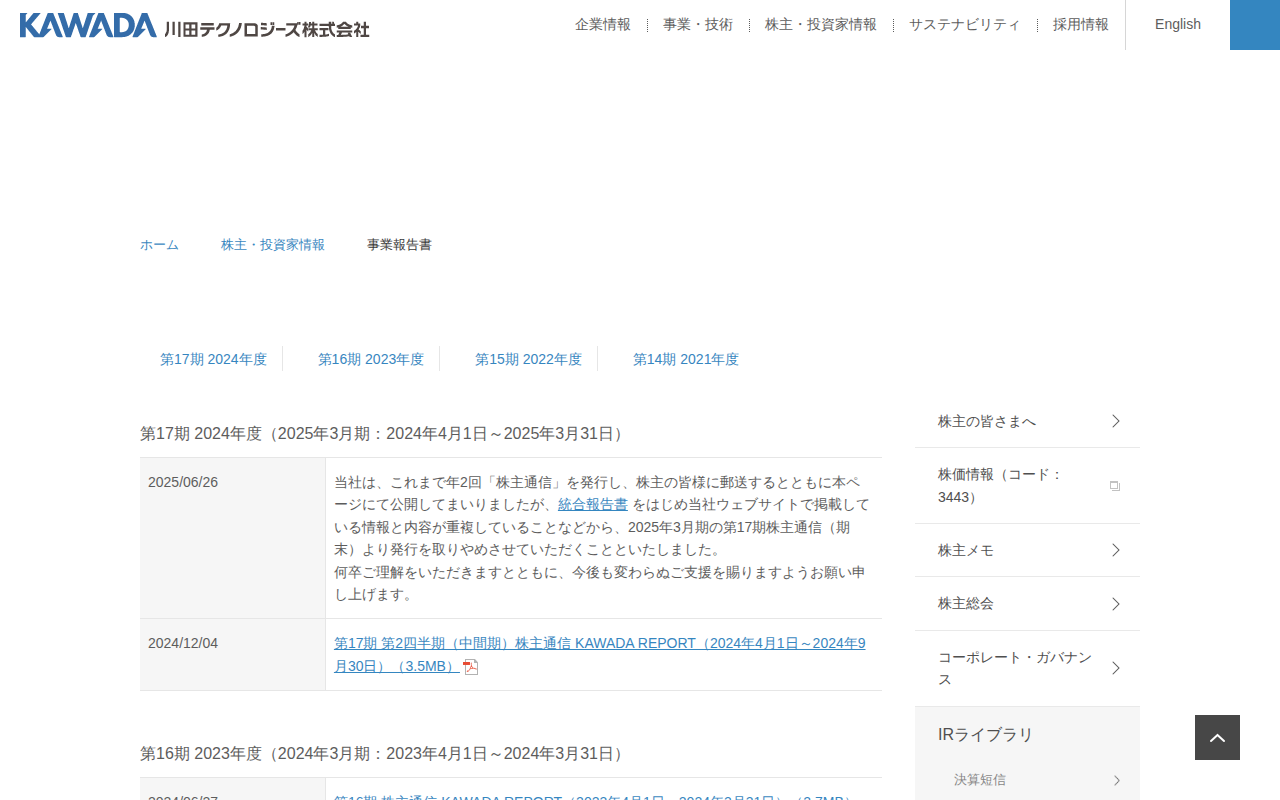The width and height of the screenshot is (1280, 800).
Task: Jump to 第17期 2024年度 section
Action: tap(213, 359)
